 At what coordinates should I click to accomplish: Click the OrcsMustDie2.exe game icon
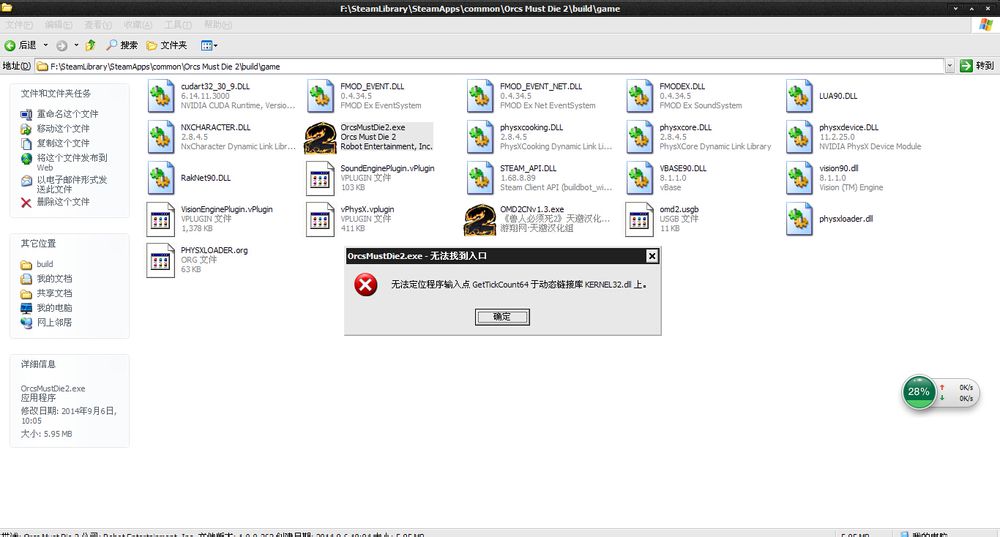coord(320,137)
